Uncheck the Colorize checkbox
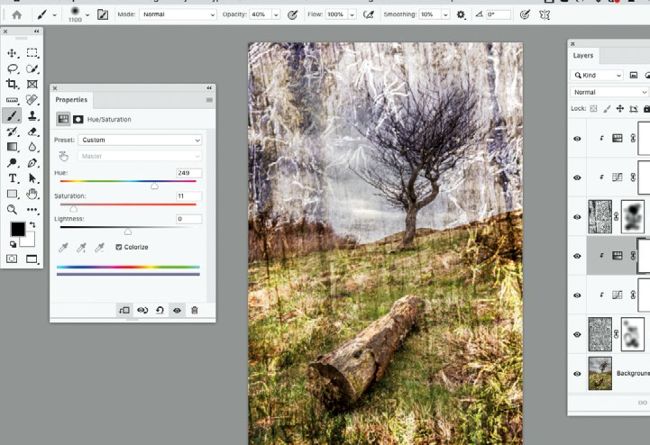Viewport: 650px width, 445px height. (119, 246)
